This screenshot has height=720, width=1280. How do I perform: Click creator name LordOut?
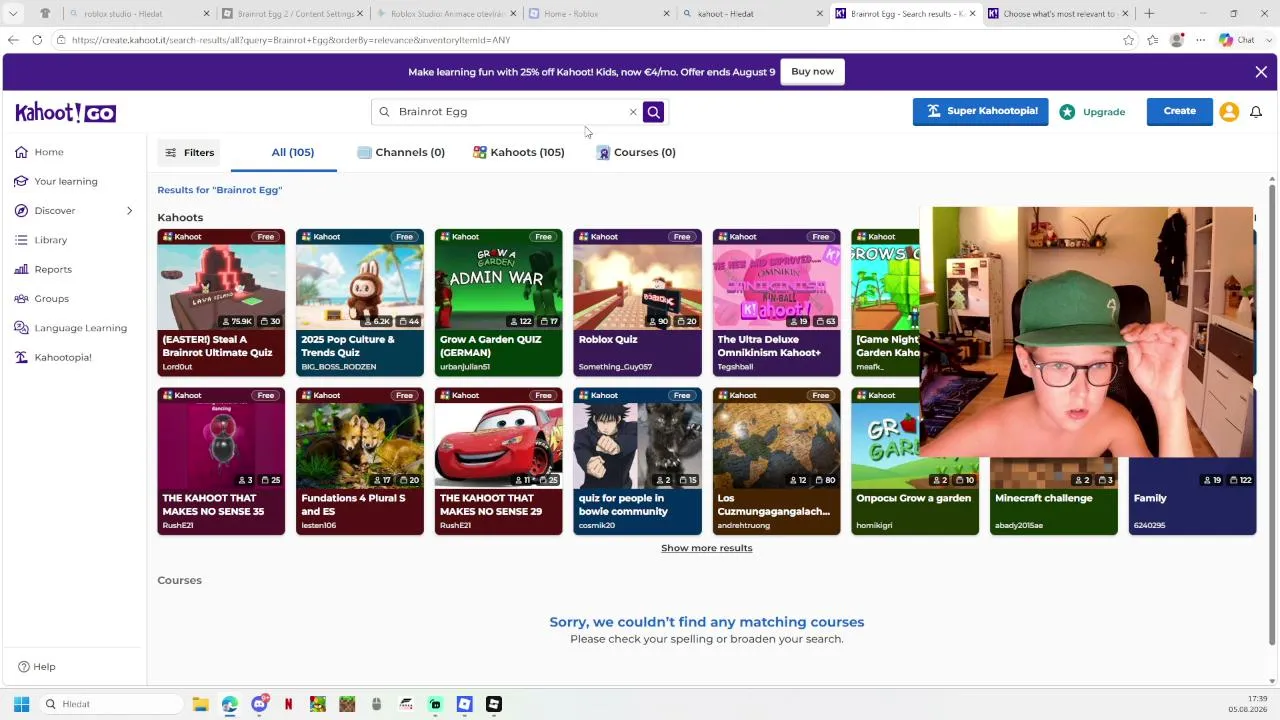click(x=177, y=367)
